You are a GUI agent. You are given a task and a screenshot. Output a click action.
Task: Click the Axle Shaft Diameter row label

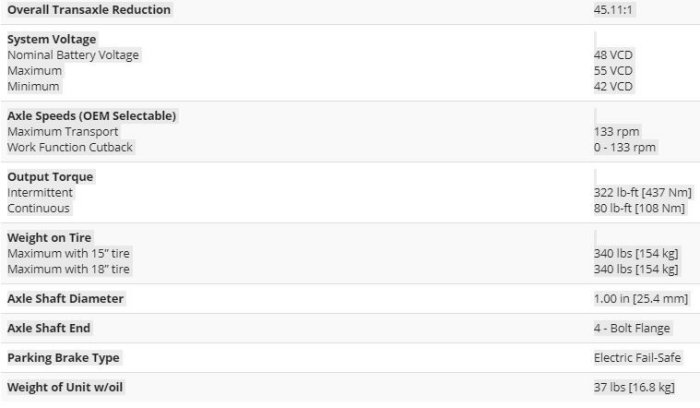[67, 299]
